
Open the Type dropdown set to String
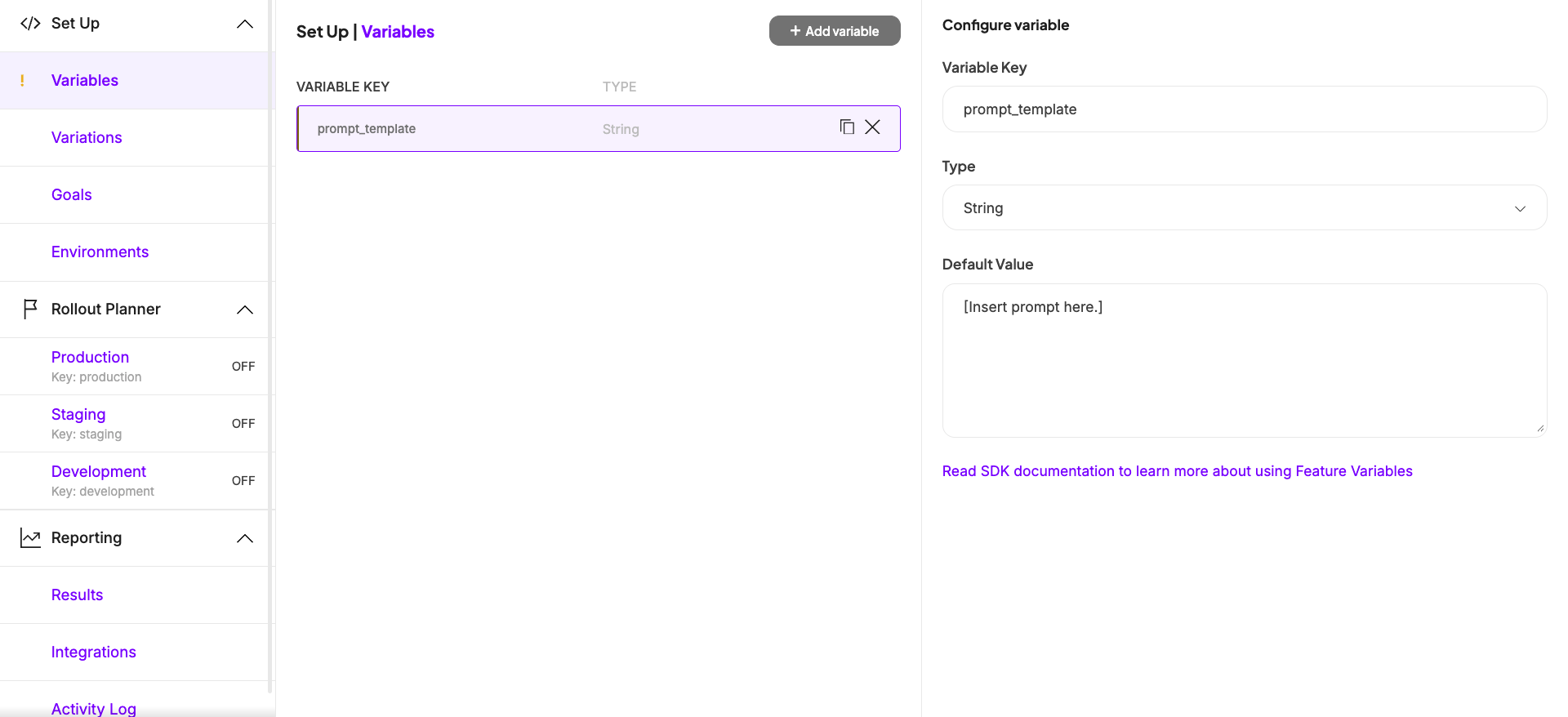coord(1245,207)
